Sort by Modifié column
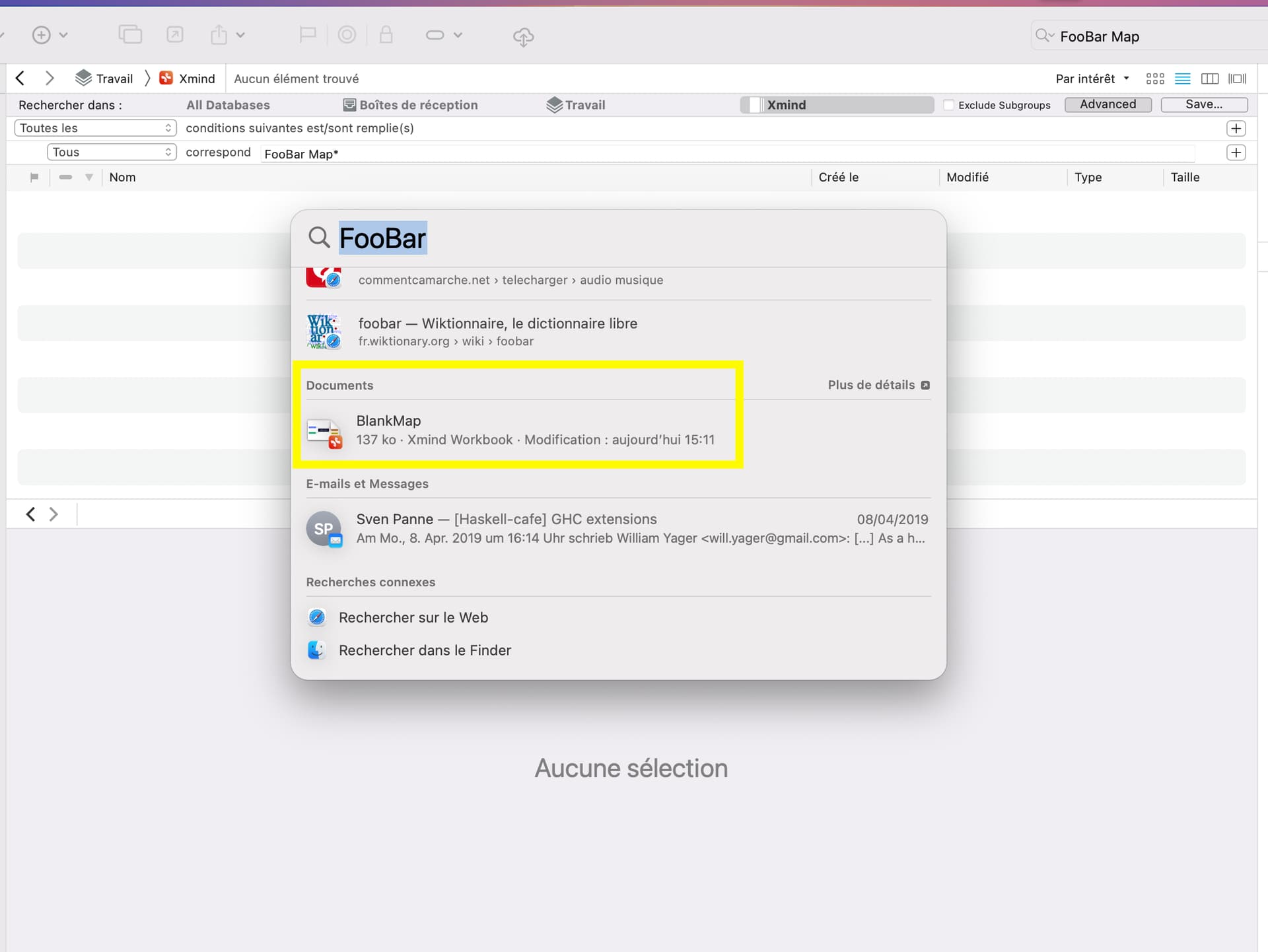1268x952 pixels. tap(968, 177)
